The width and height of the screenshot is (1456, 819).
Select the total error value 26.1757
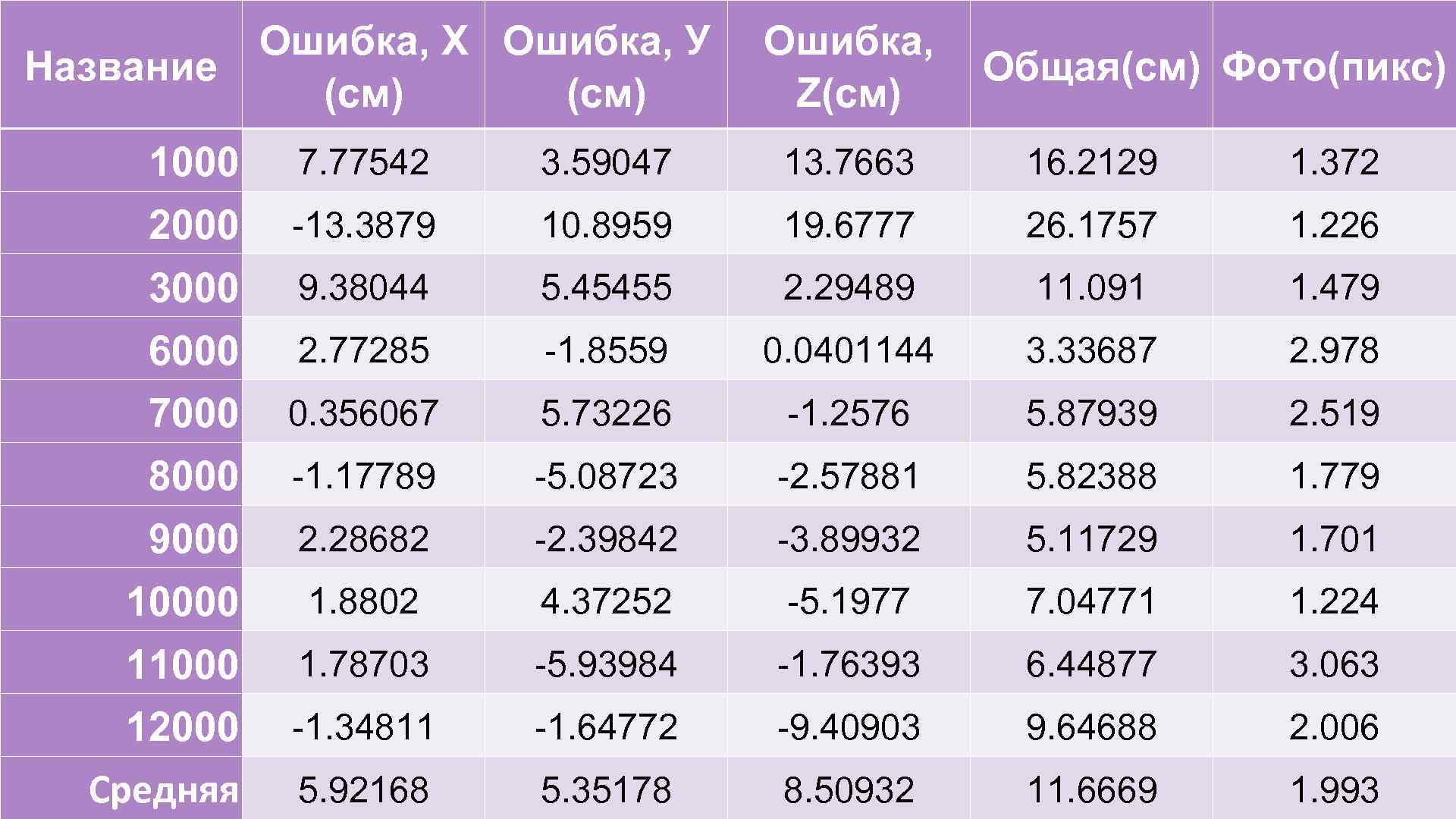coord(1090,224)
